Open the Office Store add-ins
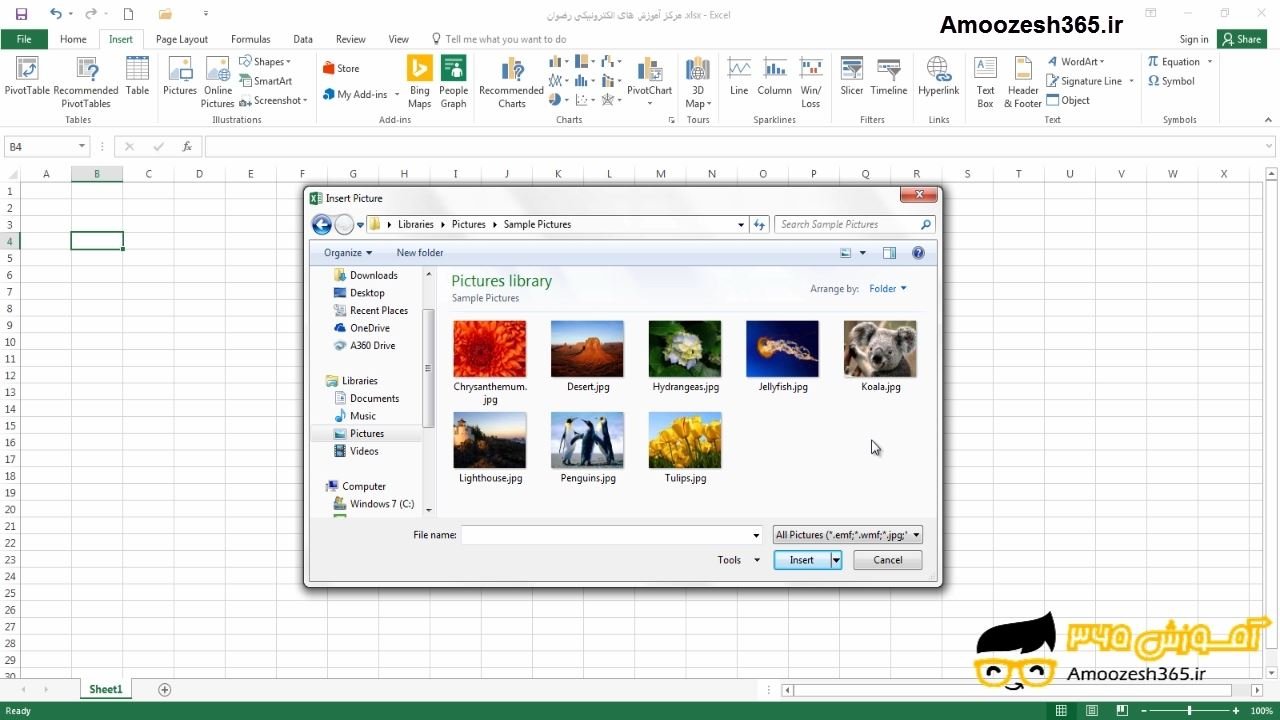This screenshot has width=1280, height=720. tap(341, 68)
